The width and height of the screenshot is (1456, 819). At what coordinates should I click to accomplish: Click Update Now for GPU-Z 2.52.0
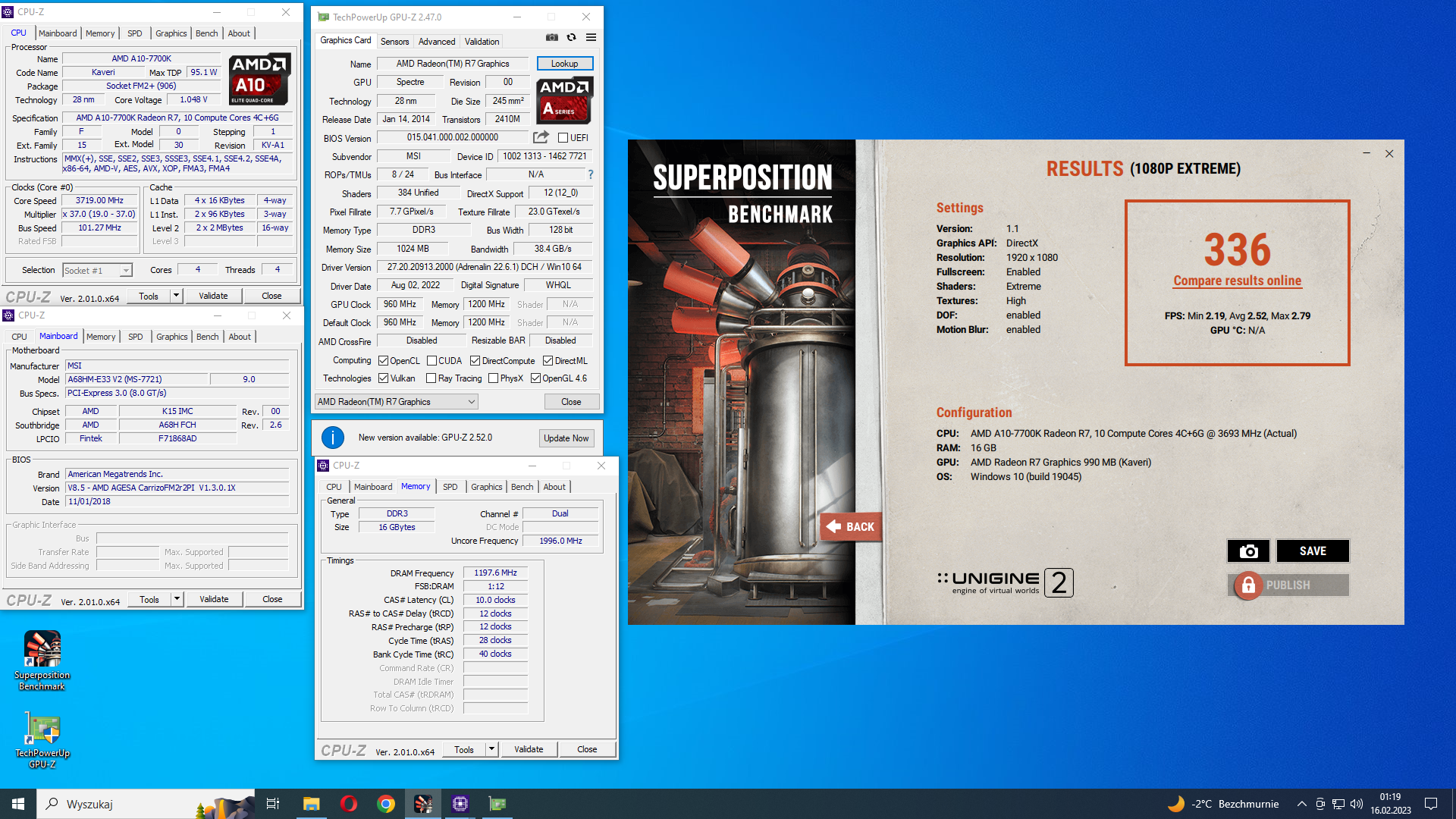(566, 438)
